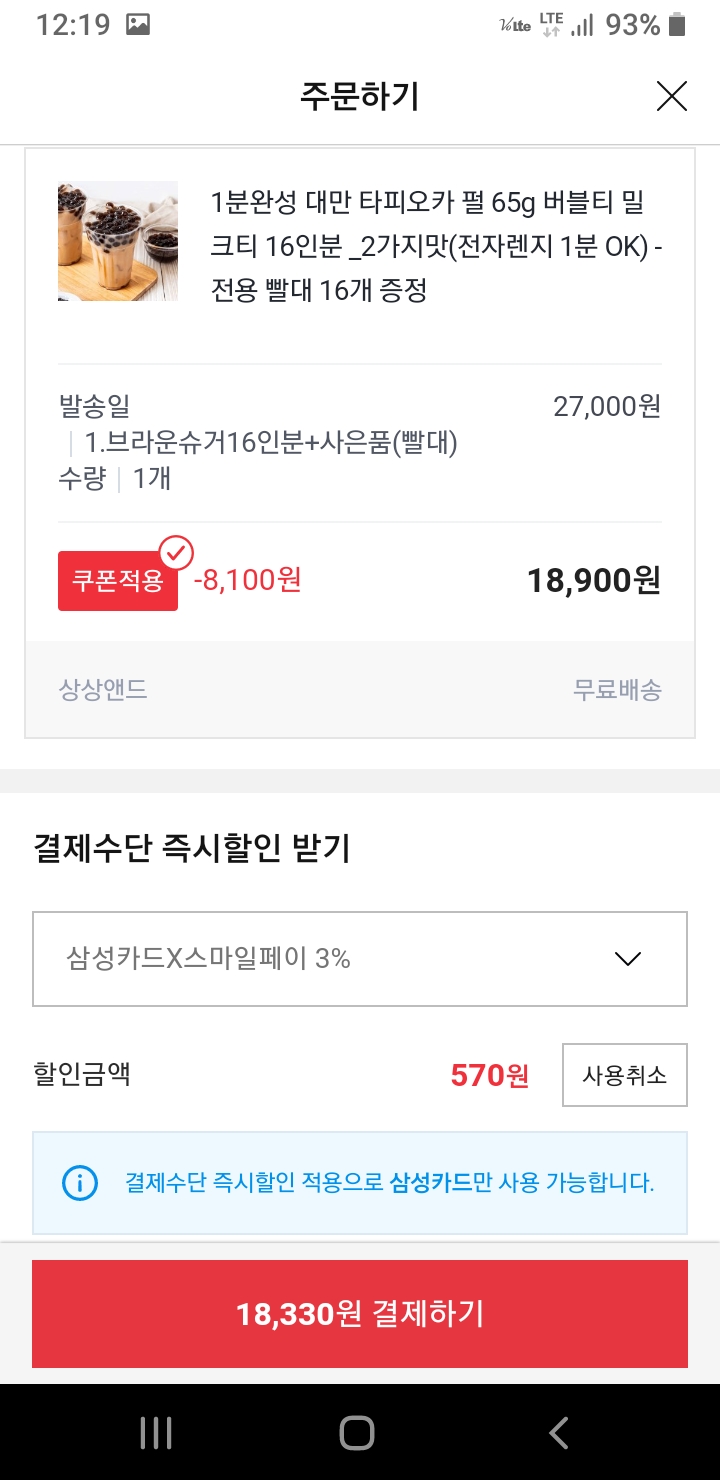Tap the 무료배송 free shipping label
This screenshot has height=1480, width=720.
point(617,690)
